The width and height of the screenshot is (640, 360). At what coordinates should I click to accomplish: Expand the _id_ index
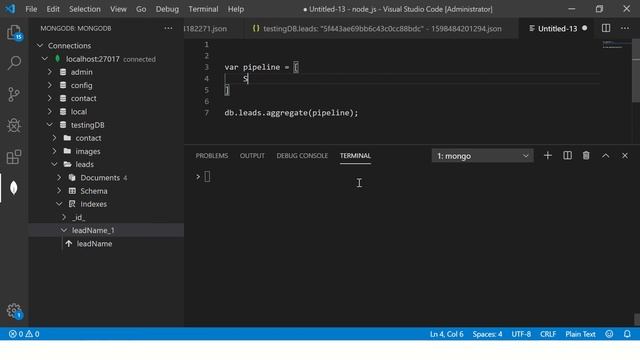click(x=64, y=217)
